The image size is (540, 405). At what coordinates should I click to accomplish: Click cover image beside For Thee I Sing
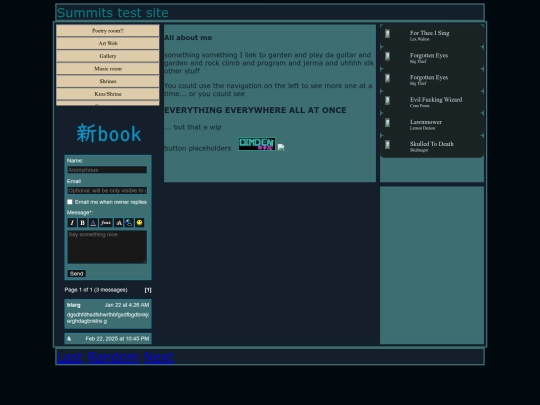point(387,34)
